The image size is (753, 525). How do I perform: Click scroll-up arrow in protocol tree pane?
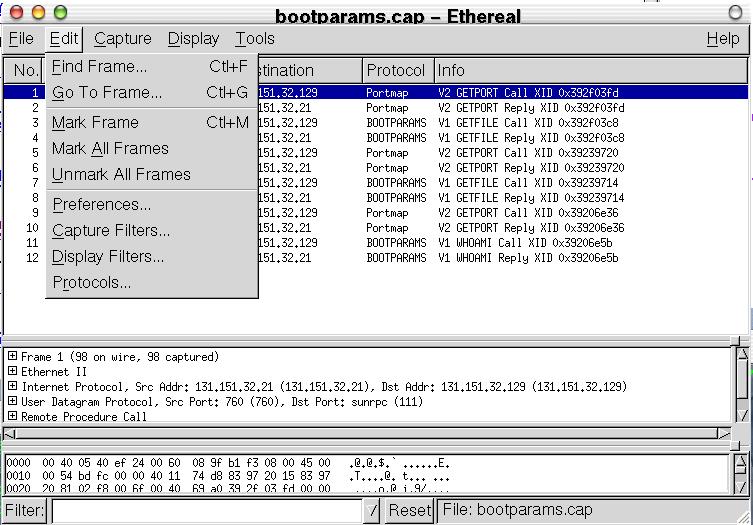point(742,354)
